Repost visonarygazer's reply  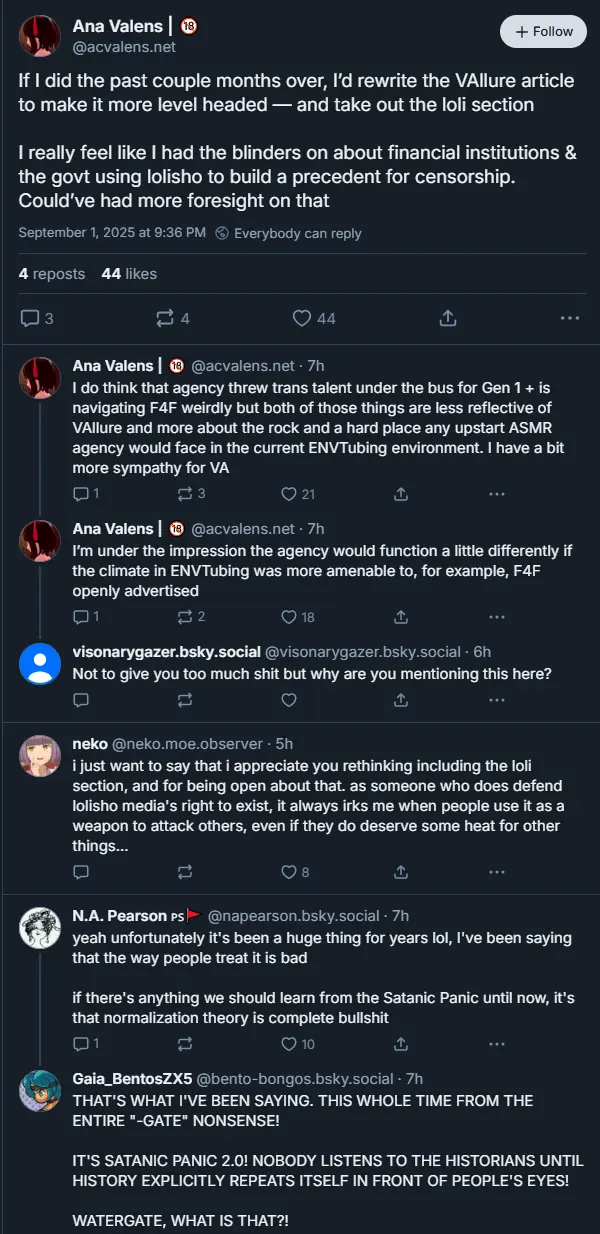pos(185,700)
